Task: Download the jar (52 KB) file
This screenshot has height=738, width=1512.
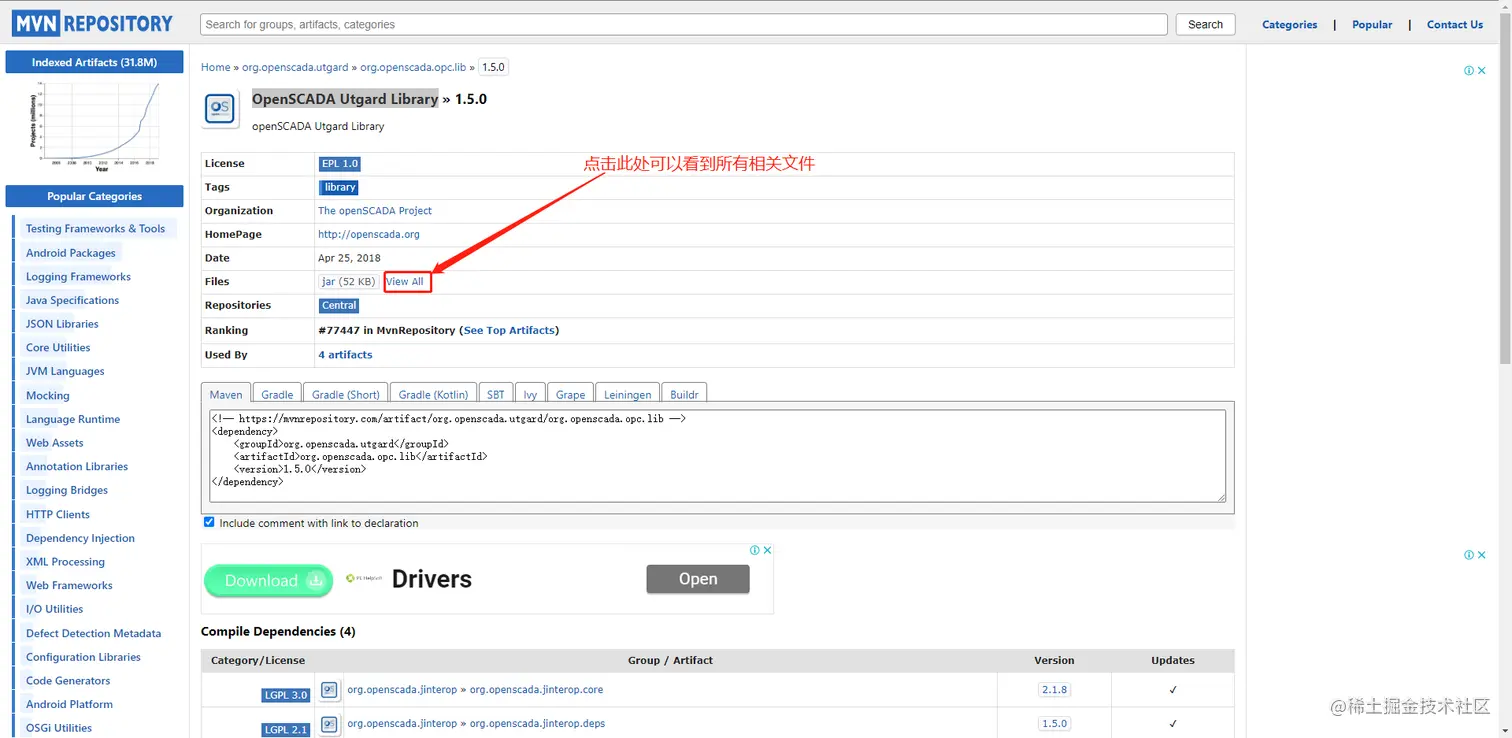Action: pyautogui.click(x=348, y=282)
